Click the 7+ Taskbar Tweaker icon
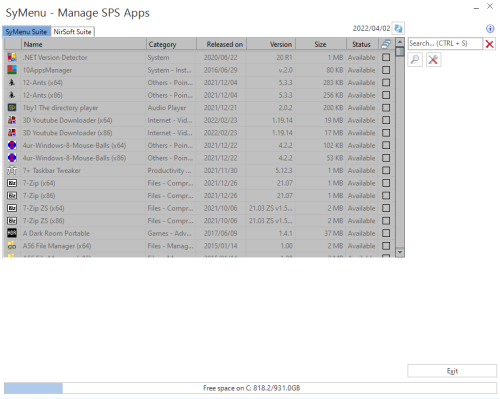This screenshot has height=399, width=500. click(x=12, y=170)
